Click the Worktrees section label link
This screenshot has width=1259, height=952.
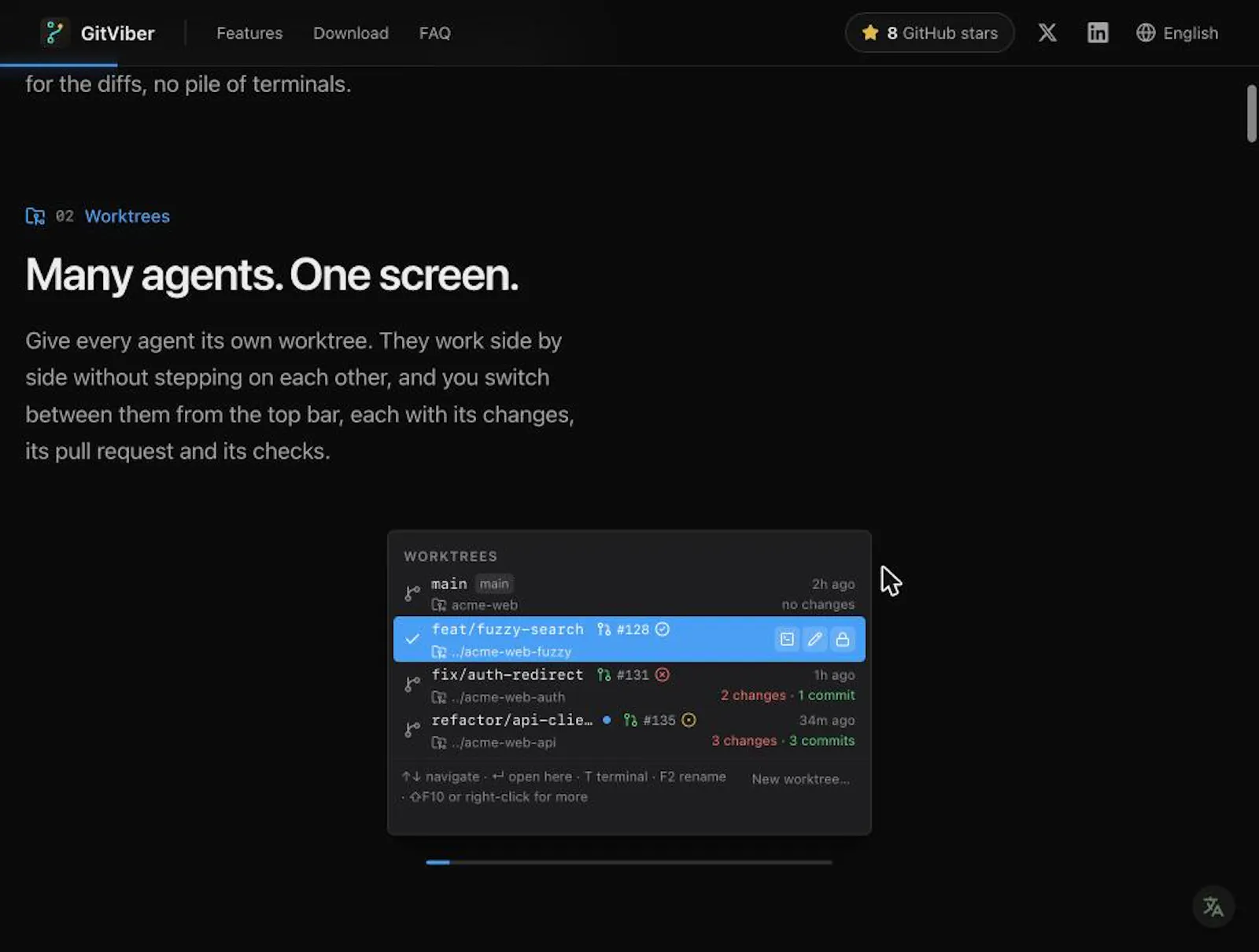pyautogui.click(x=127, y=216)
